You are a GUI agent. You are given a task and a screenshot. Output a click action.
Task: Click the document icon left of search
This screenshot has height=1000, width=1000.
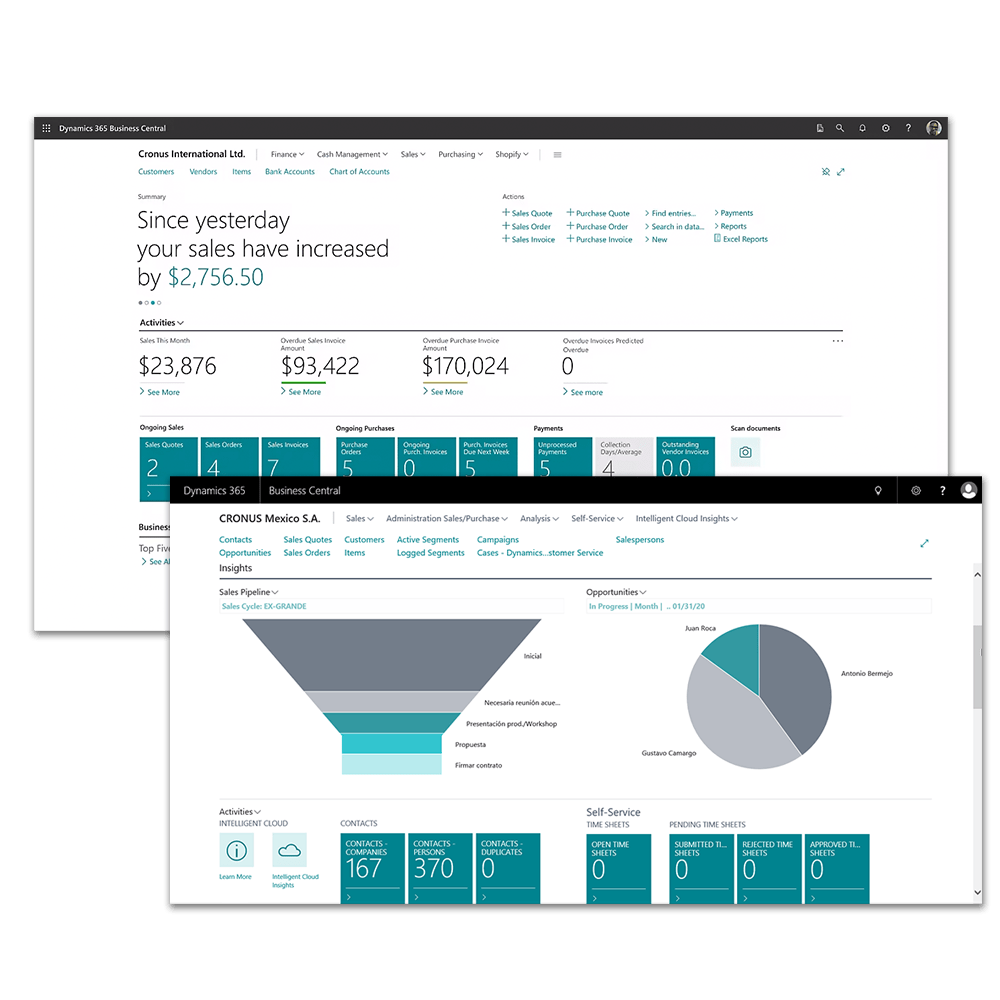point(820,128)
